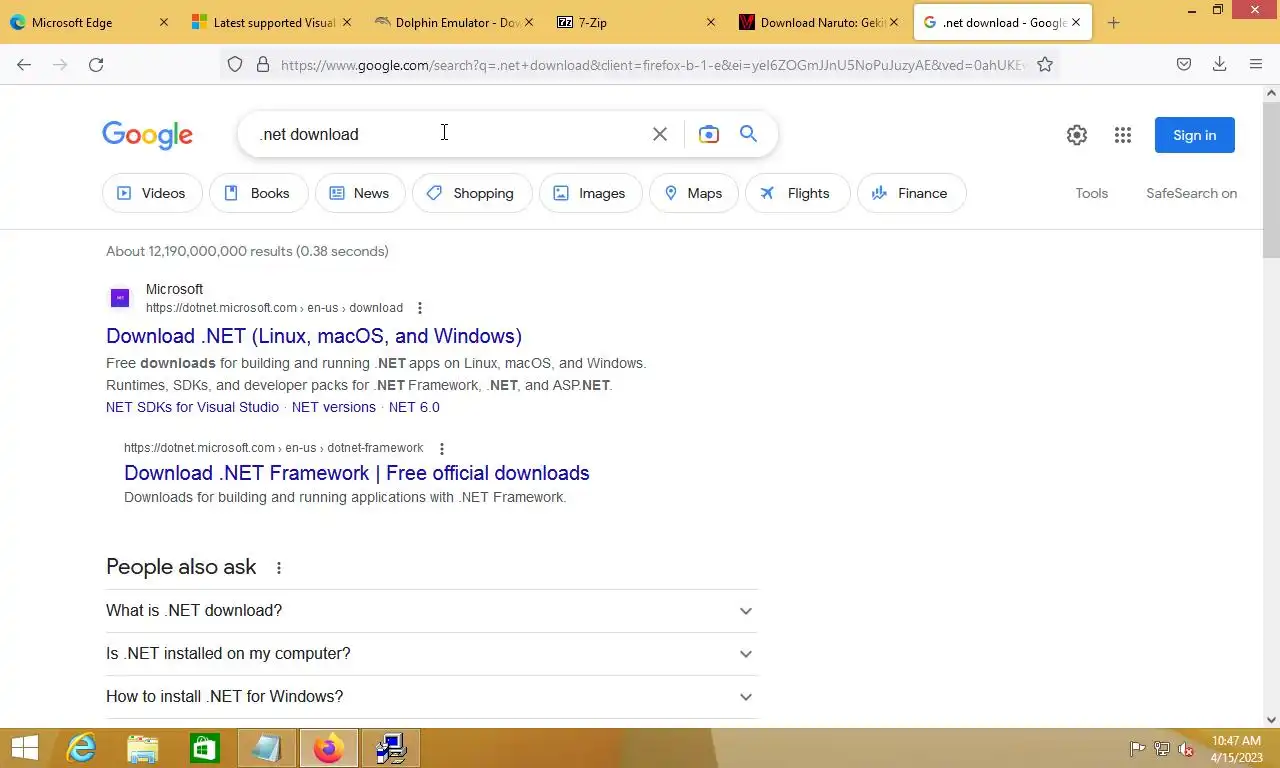Image resolution: width=1280 pixels, height=768 pixels.
Task: Submit search with magnifier icon
Action: click(748, 134)
